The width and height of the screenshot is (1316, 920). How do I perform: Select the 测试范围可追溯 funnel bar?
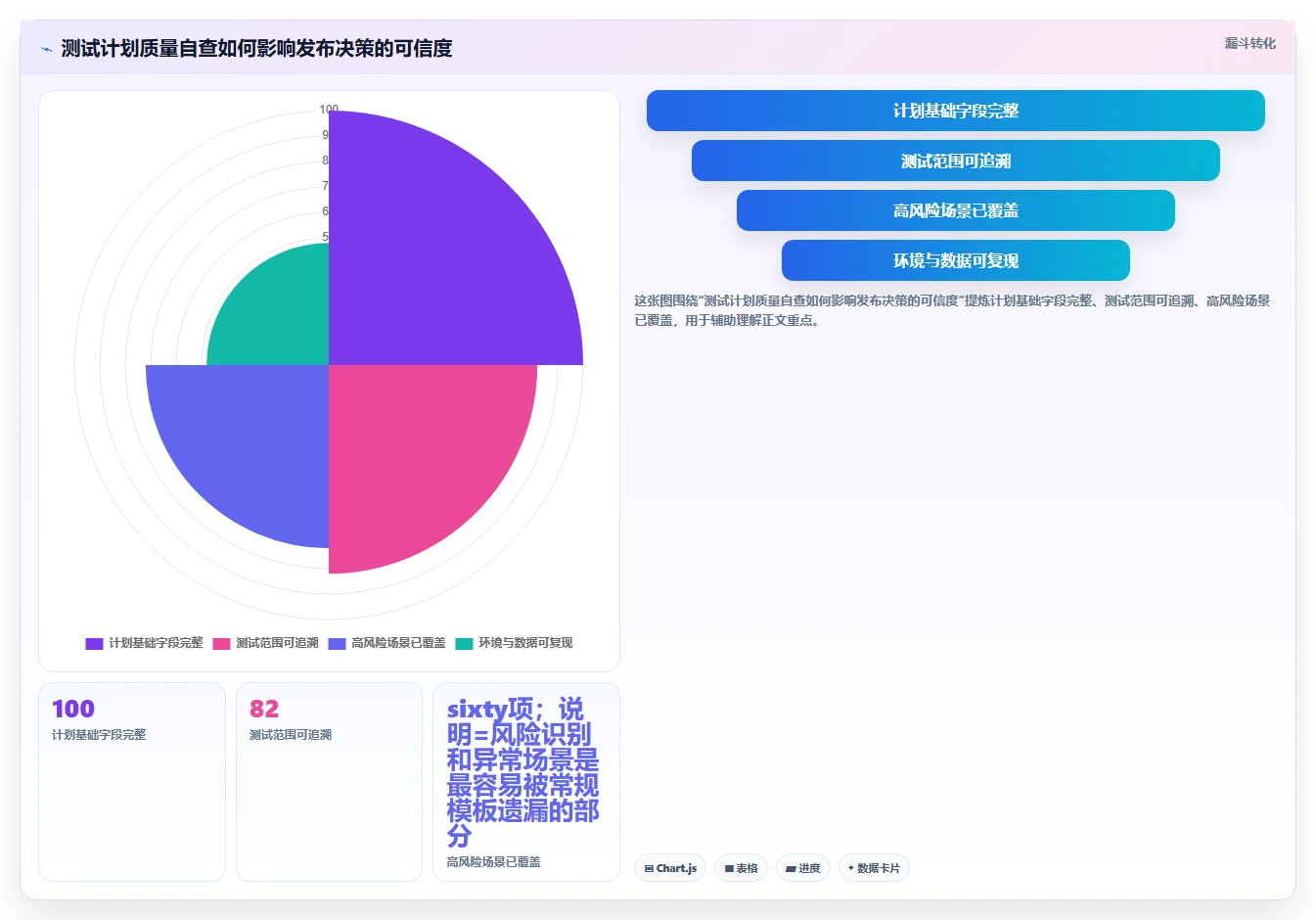coord(955,161)
